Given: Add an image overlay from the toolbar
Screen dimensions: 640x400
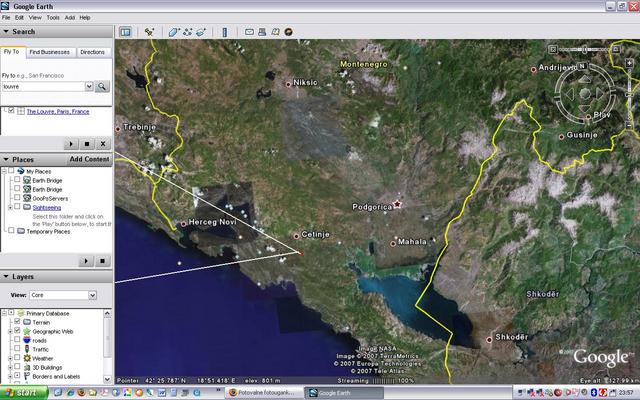Looking at the screenshot, I should (201, 32).
